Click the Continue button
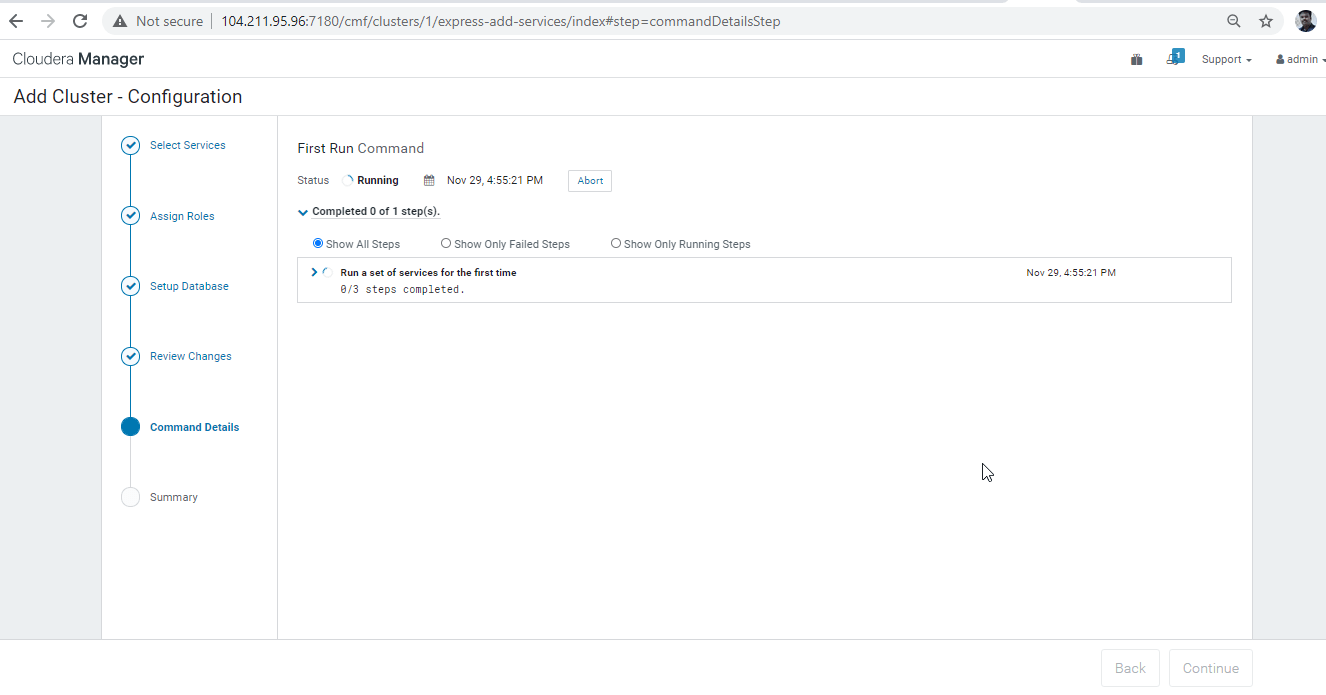Image resolution: width=1326 pixels, height=695 pixels. [1211, 668]
